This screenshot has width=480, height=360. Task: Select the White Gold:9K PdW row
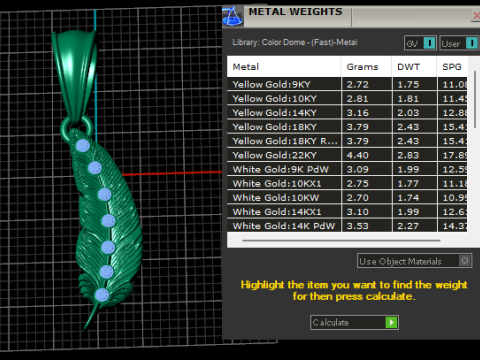(x=347, y=169)
